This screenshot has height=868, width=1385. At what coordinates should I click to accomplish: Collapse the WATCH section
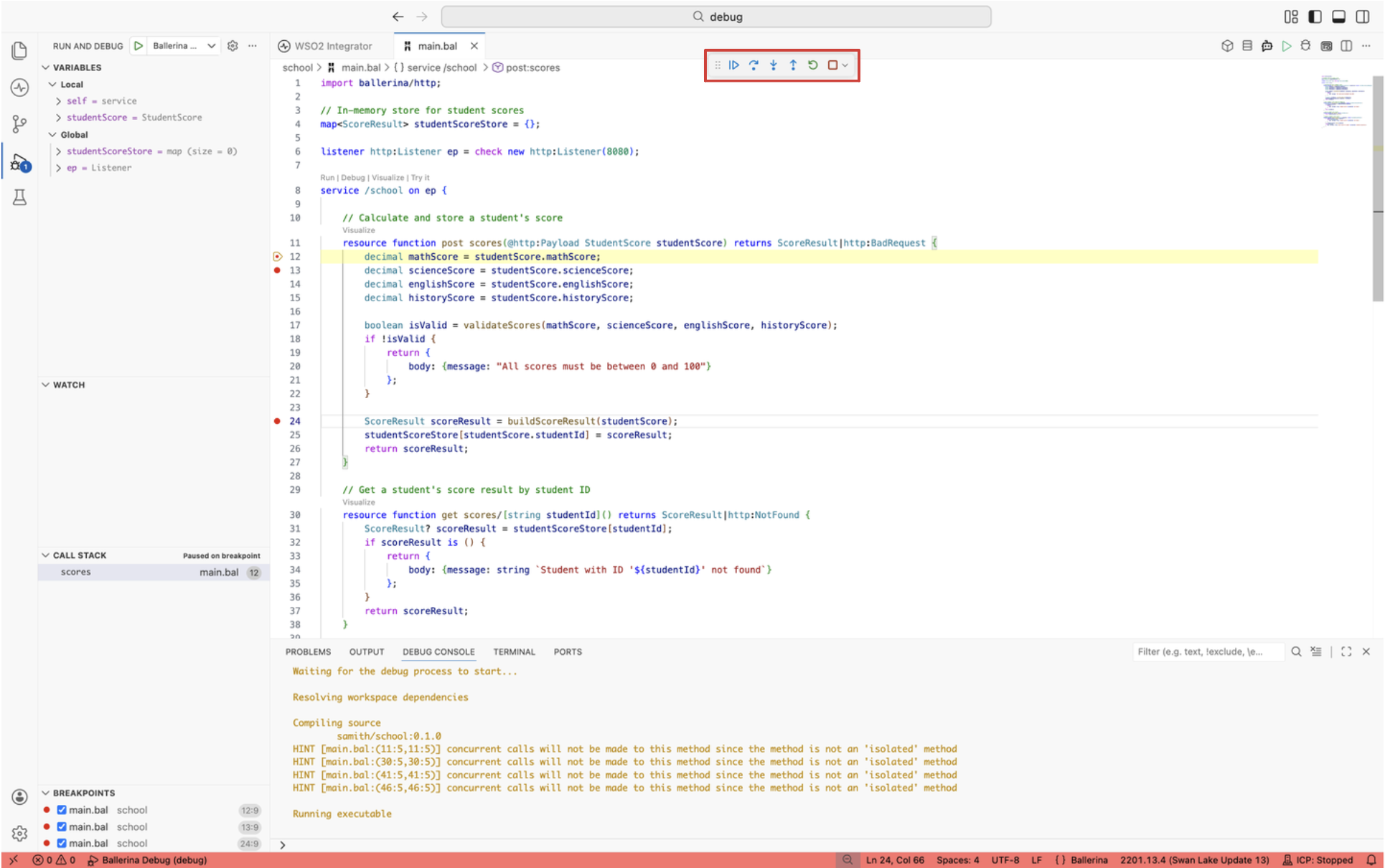pos(46,385)
